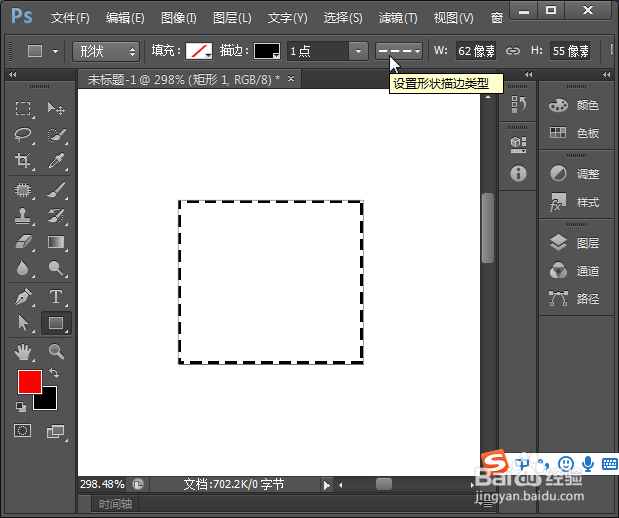Open the 文字(Y) menu
619x518 pixels.
[287, 18]
